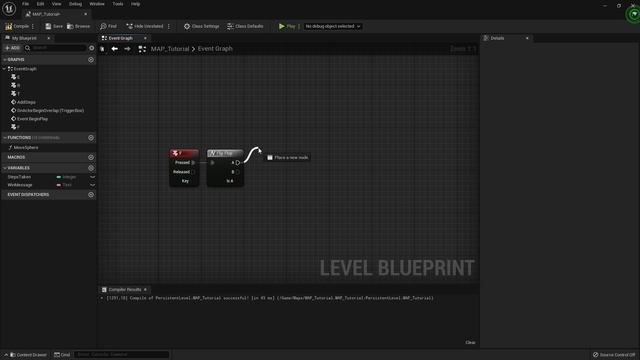Toggle Hide Unrelated nodes
Screen dimensions: 640x360
144,26
